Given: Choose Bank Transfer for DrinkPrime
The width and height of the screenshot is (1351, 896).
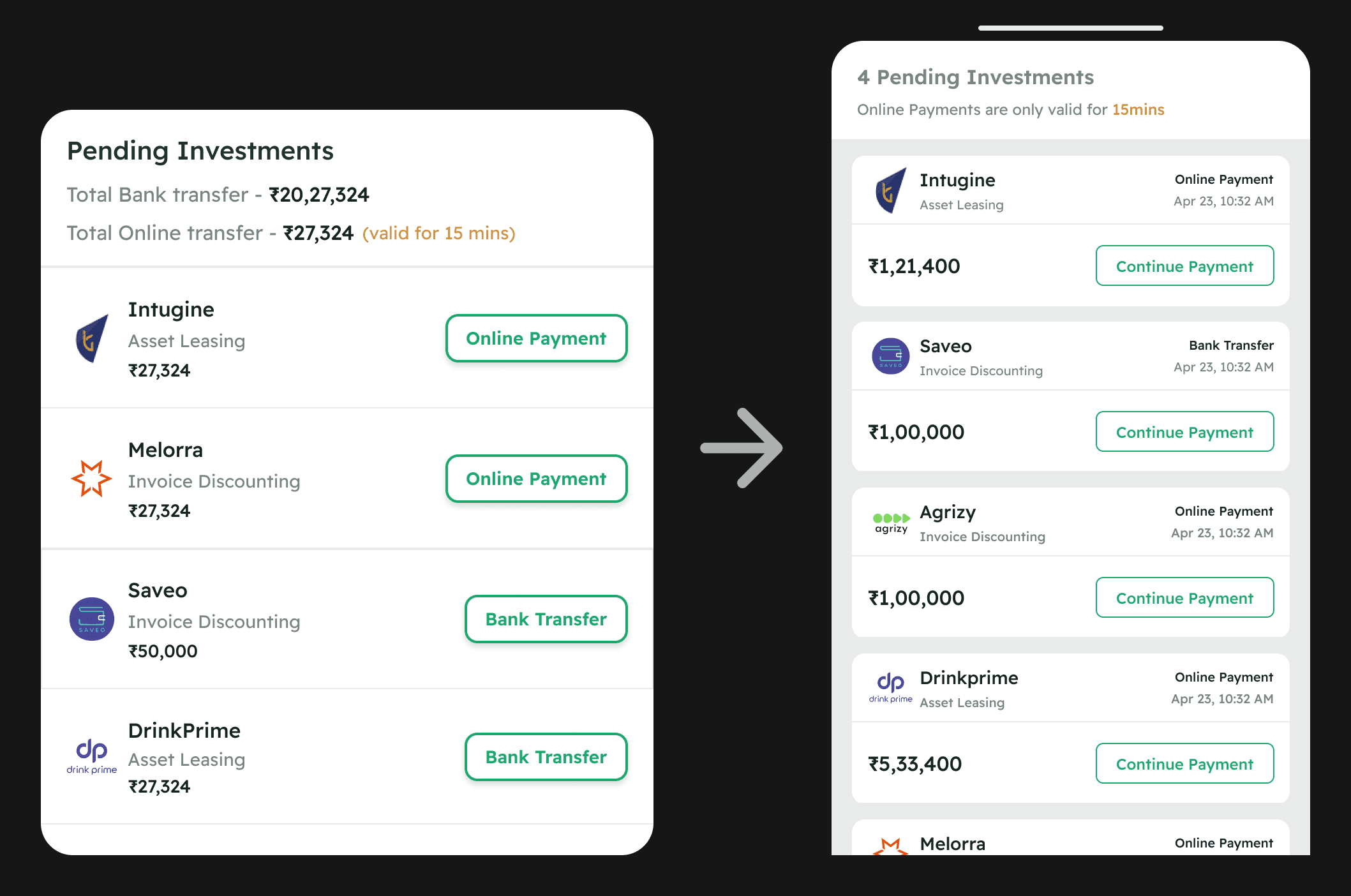Looking at the screenshot, I should tap(546, 757).
